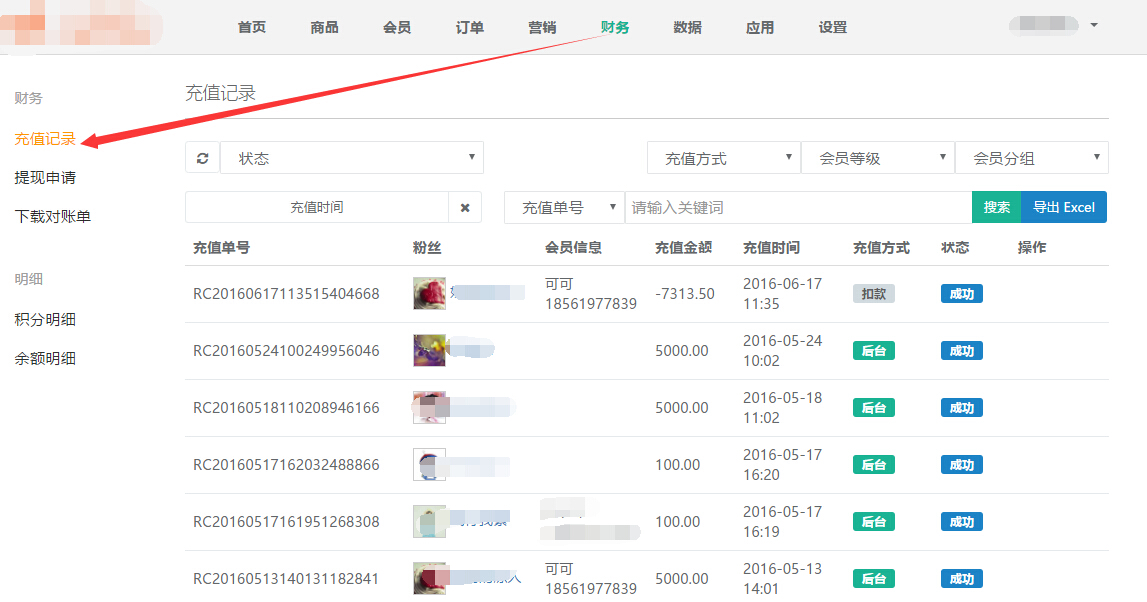
Task: Go to 数据 in the top navigation
Action: click(687, 27)
